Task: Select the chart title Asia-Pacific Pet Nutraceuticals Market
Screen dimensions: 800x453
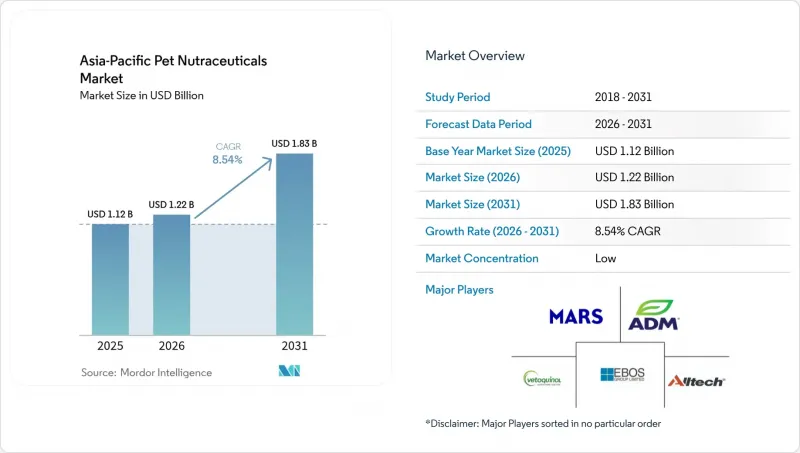Action: [173, 69]
